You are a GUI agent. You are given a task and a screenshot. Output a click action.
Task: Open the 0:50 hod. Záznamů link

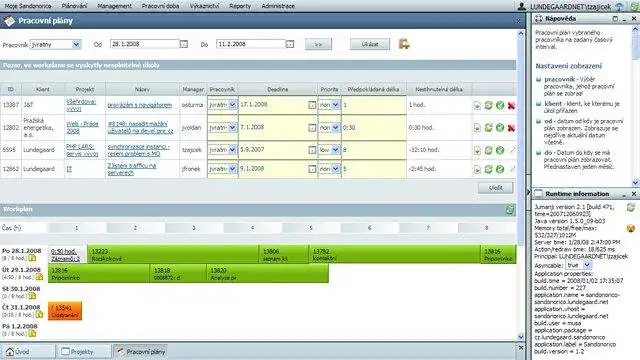pos(65,255)
